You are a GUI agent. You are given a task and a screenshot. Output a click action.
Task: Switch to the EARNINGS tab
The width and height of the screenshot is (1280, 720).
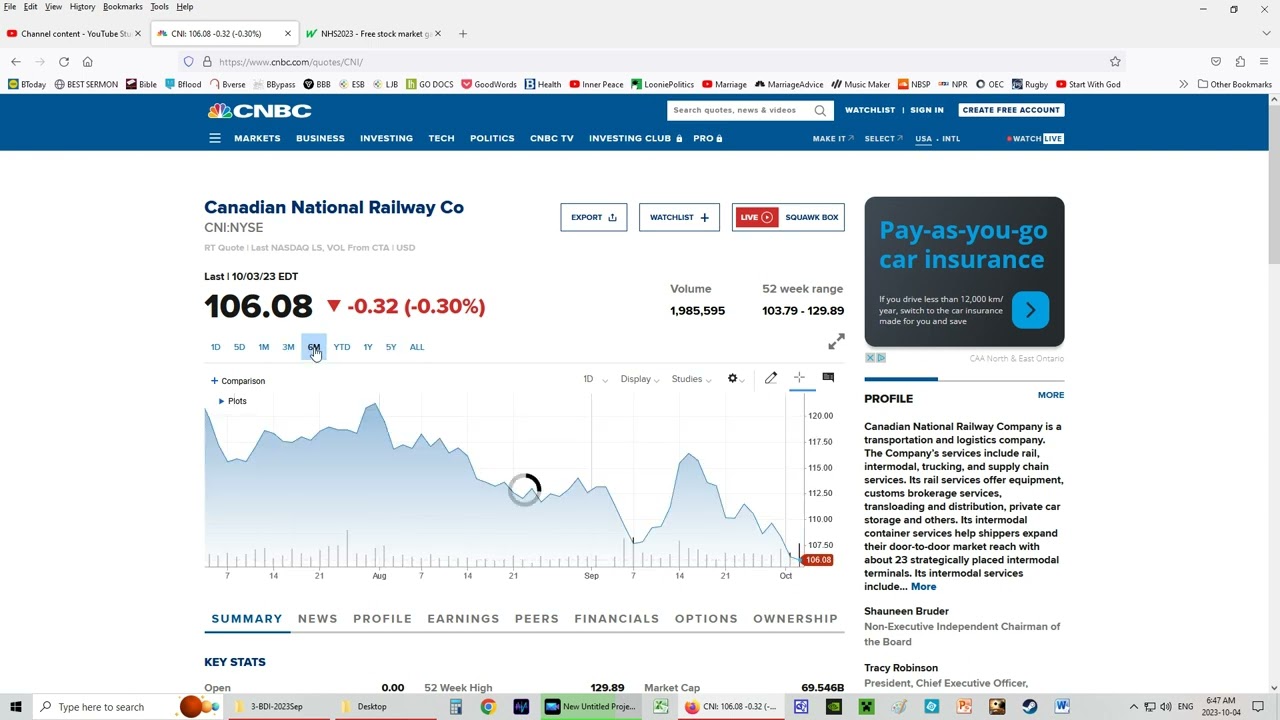click(x=463, y=619)
